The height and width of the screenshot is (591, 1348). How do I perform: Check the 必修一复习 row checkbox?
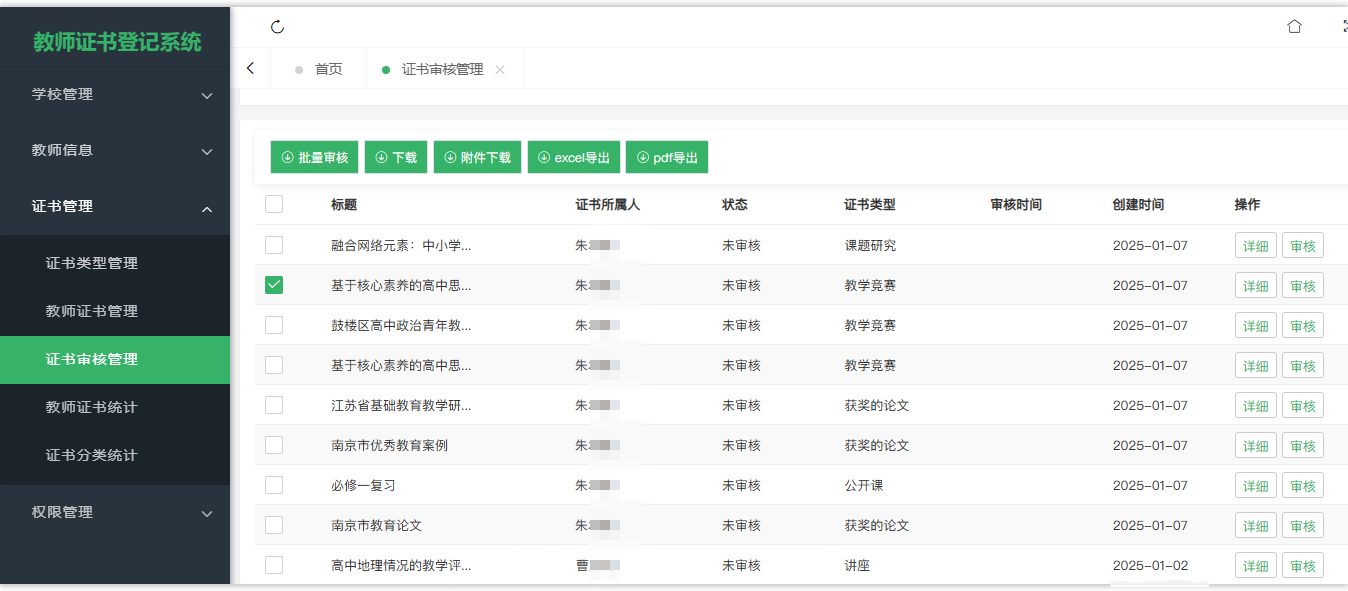pos(274,485)
